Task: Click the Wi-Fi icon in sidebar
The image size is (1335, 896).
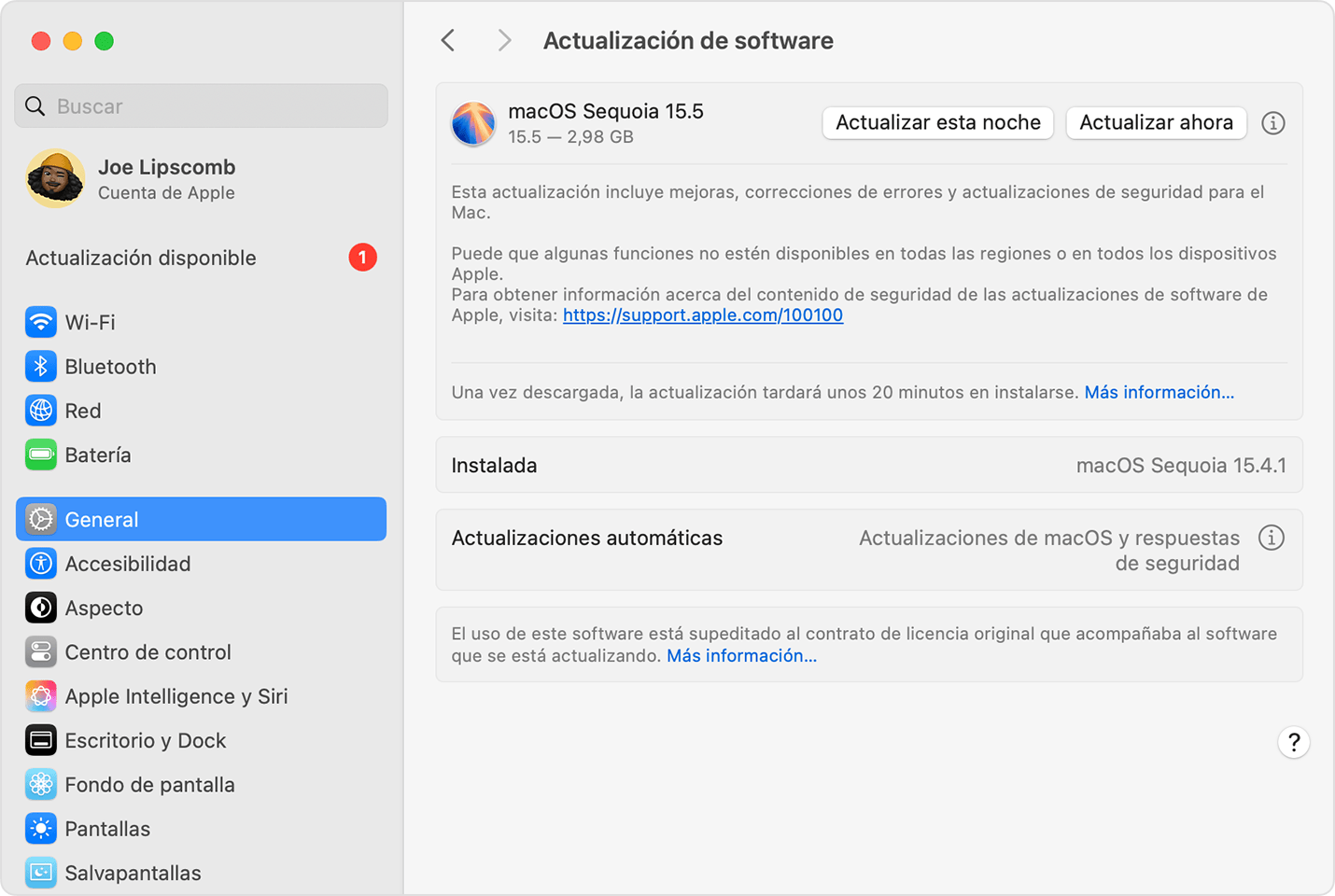Action: 40,322
